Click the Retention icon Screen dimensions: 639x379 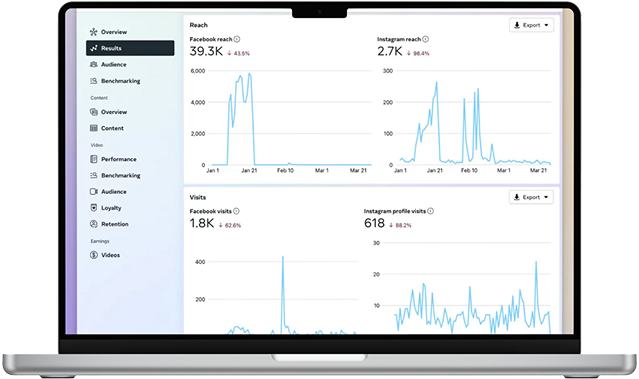(x=94, y=224)
